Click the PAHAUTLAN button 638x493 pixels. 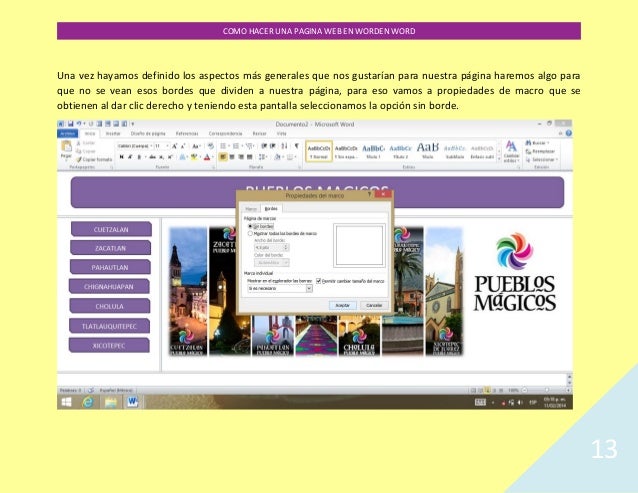coord(110,267)
